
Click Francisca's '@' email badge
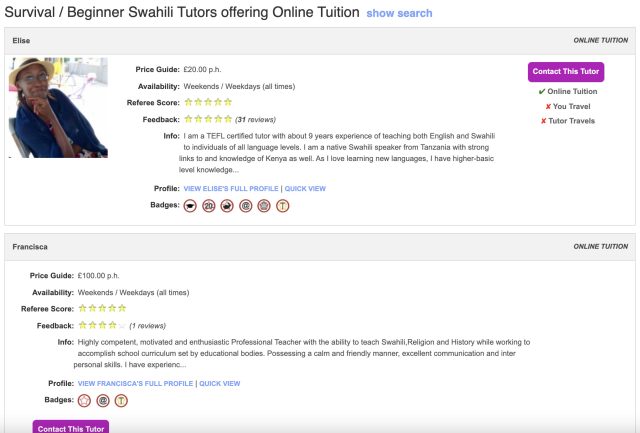[x=103, y=401]
